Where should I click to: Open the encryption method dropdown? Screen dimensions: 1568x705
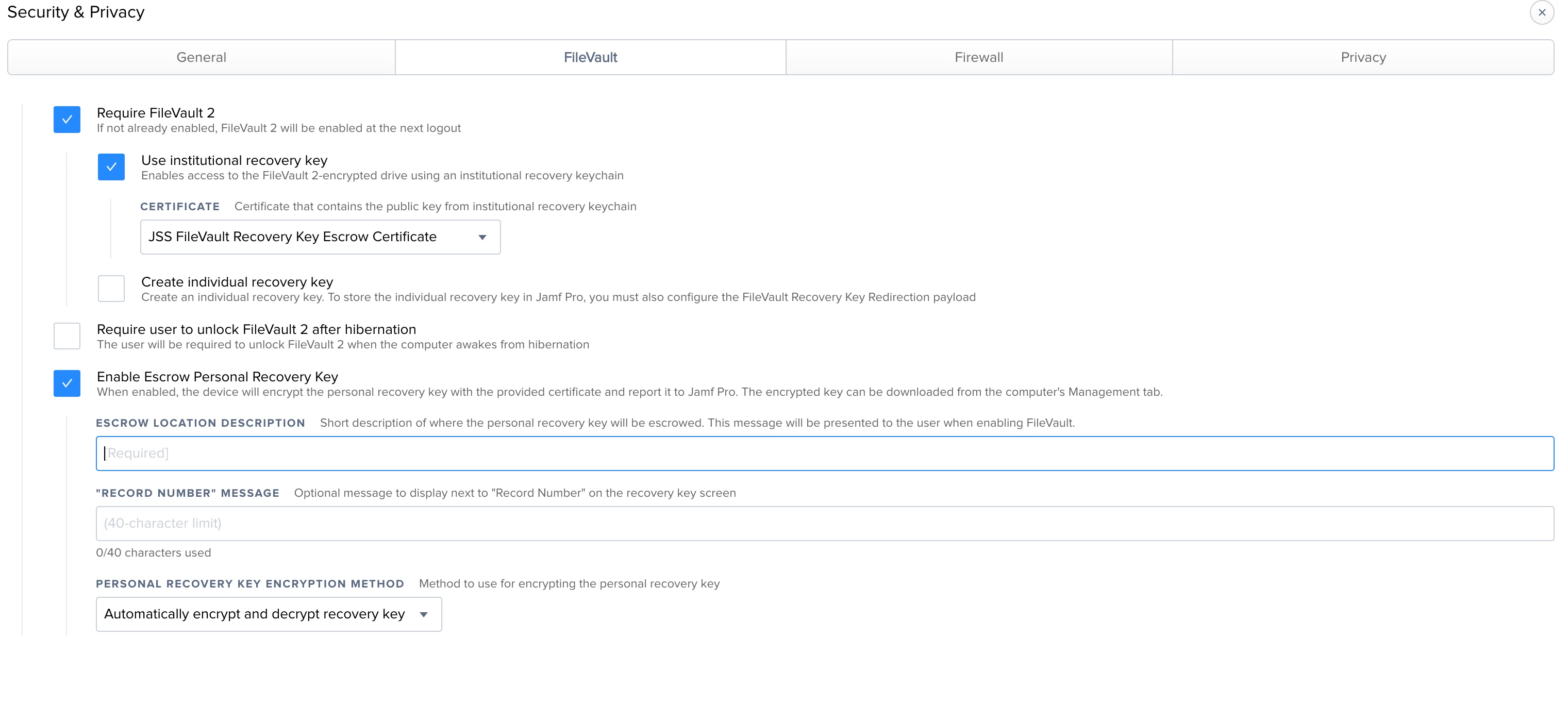256,614
